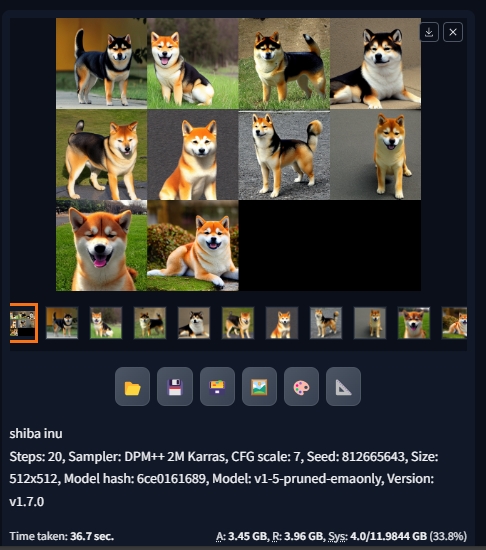Select the standing shiba on asphalt thumbnail
This screenshot has width=486, height=550.
(x=326, y=323)
